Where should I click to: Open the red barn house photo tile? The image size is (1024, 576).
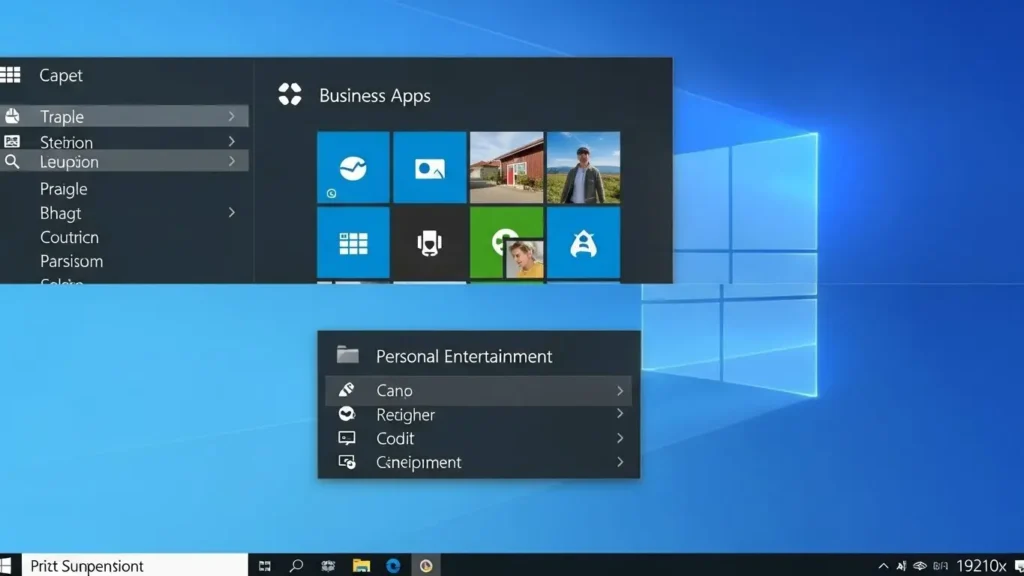tap(506, 168)
